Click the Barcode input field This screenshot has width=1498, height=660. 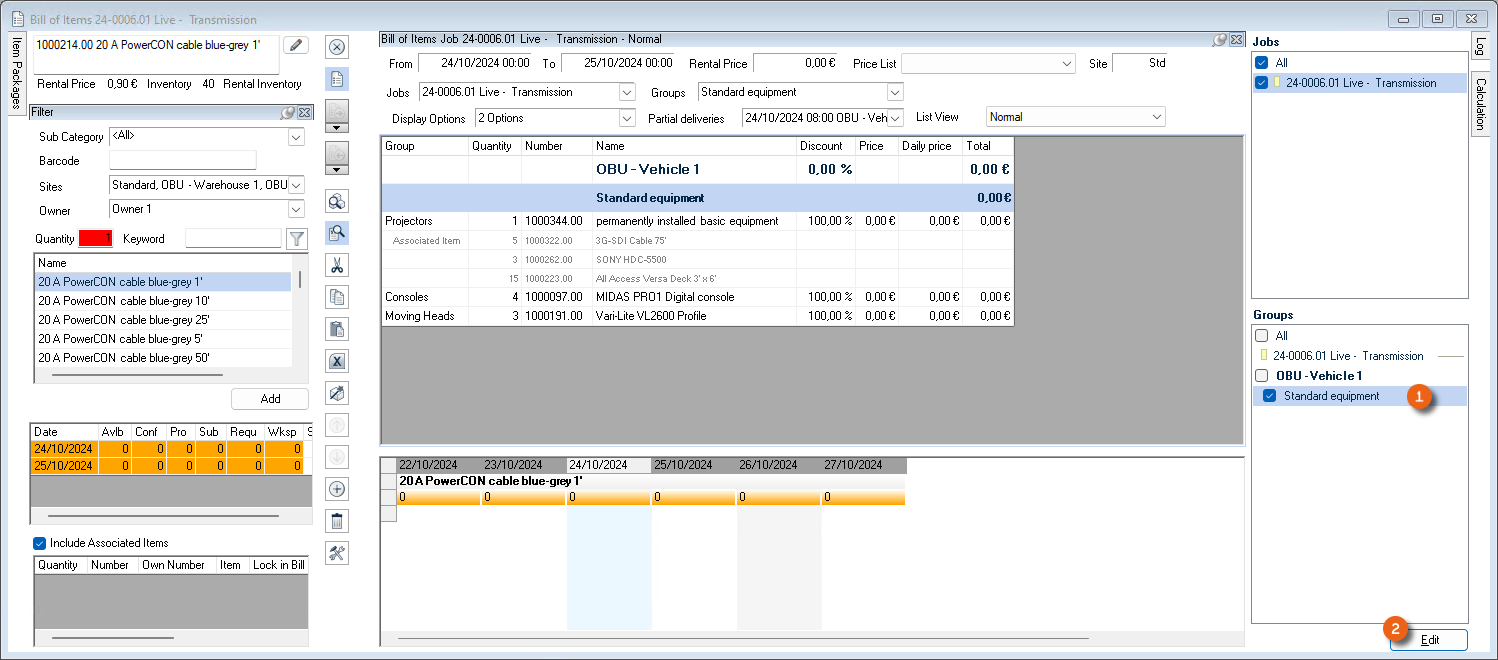pos(182,161)
